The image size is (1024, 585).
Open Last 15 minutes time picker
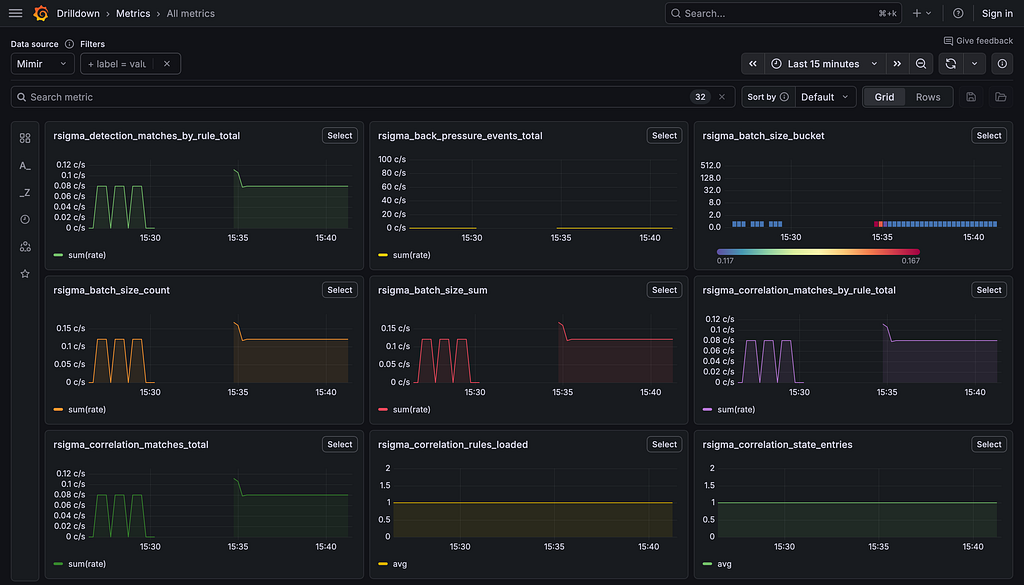click(x=824, y=64)
